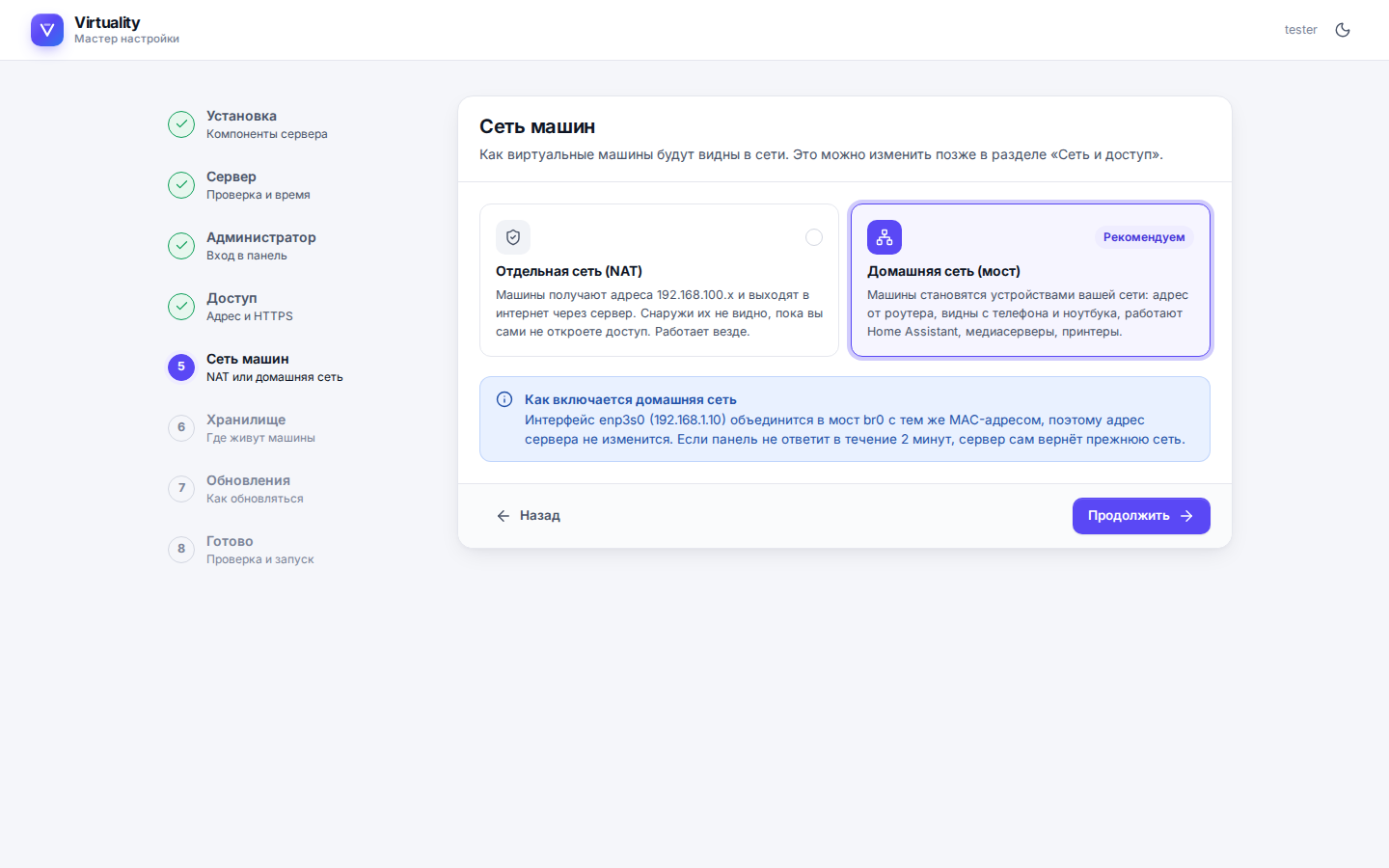The height and width of the screenshot is (868, 1389).
Task: Click the tester username in header
Action: click(x=1300, y=30)
